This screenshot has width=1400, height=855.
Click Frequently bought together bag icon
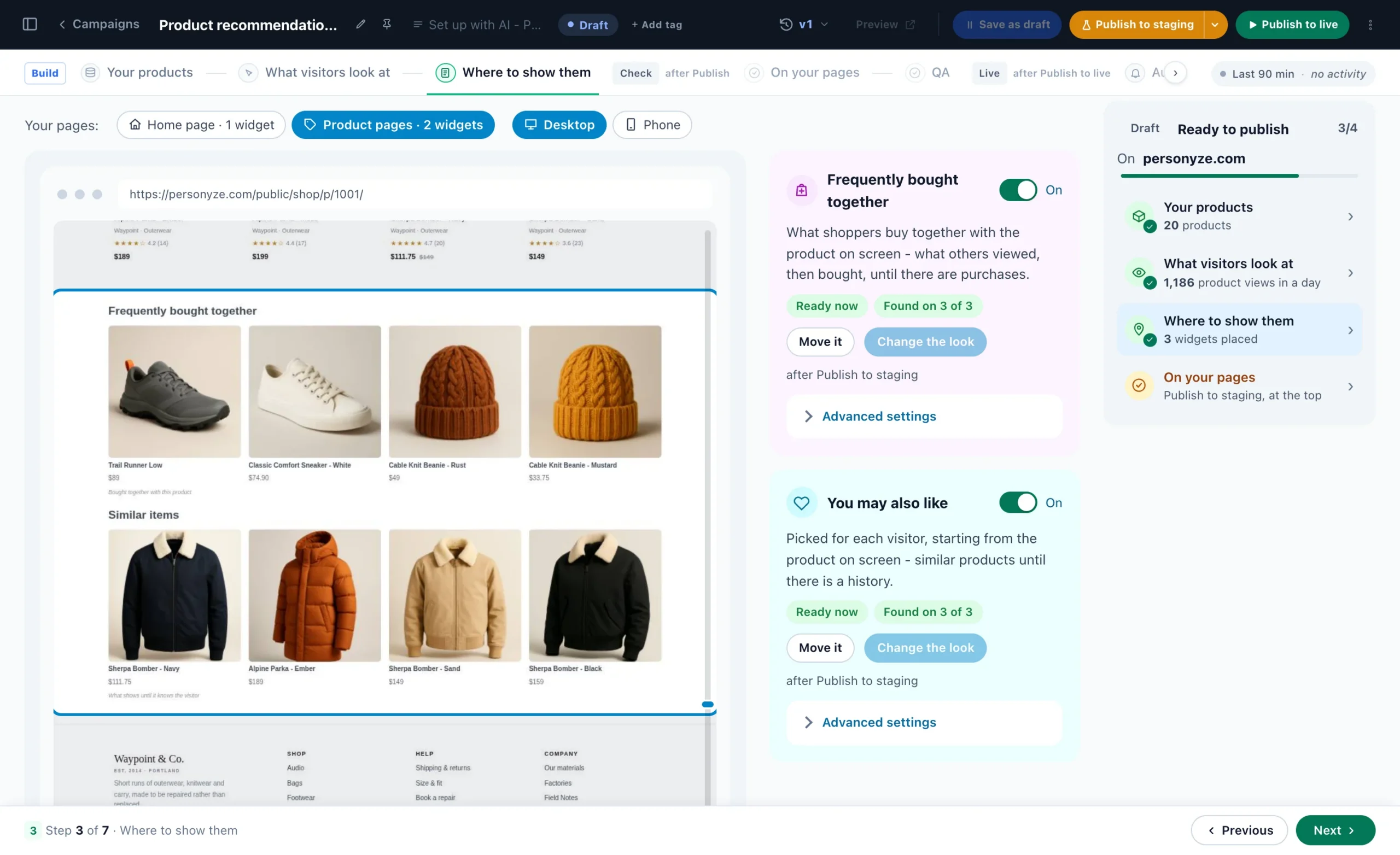click(801, 190)
